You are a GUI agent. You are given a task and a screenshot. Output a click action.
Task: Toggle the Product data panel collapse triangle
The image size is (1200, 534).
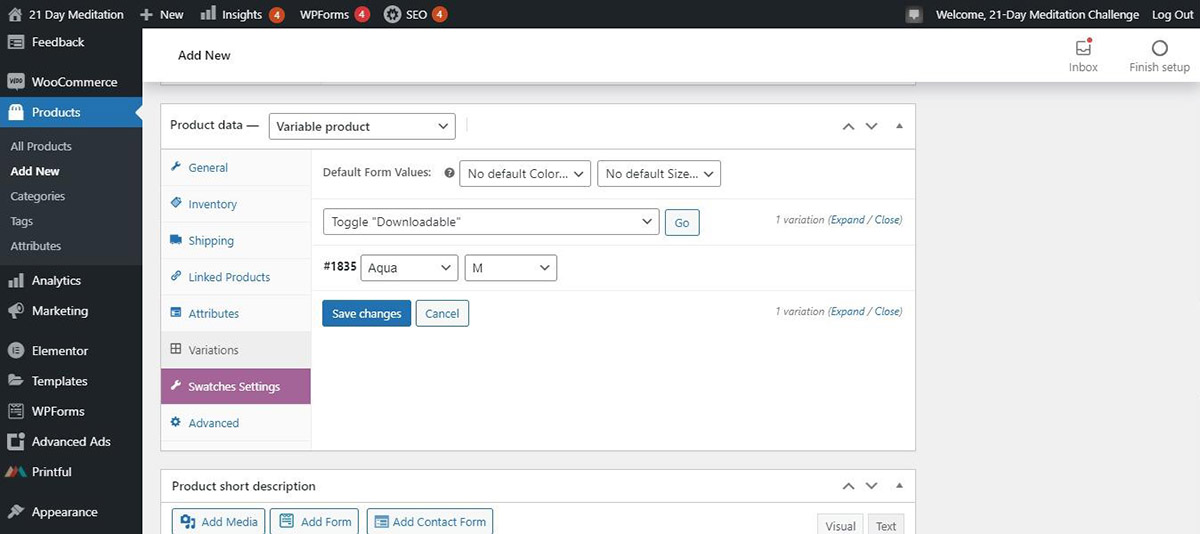(x=899, y=126)
